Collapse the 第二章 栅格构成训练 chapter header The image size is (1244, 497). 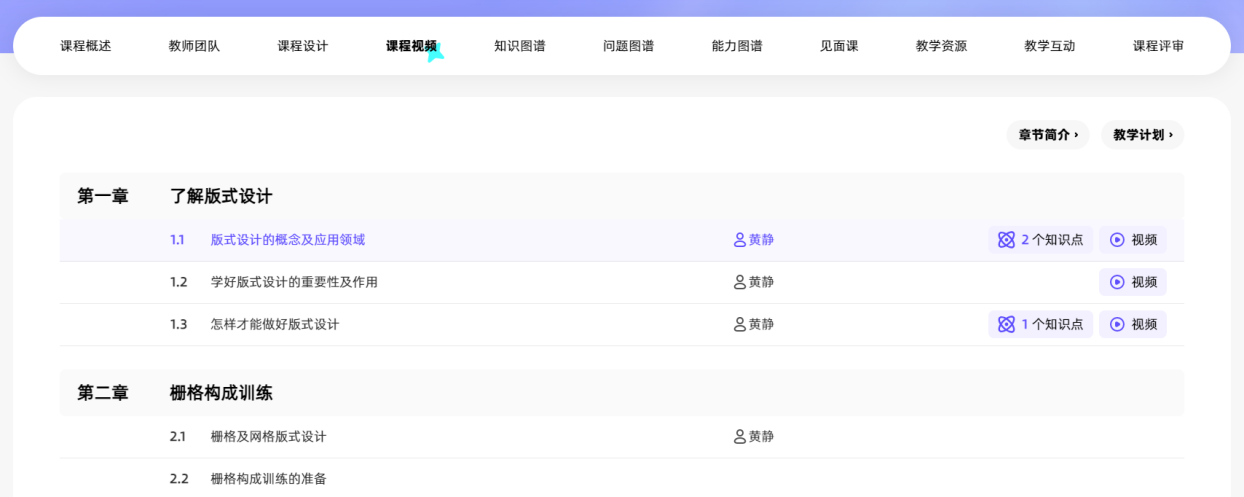click(x=622, y=393)
